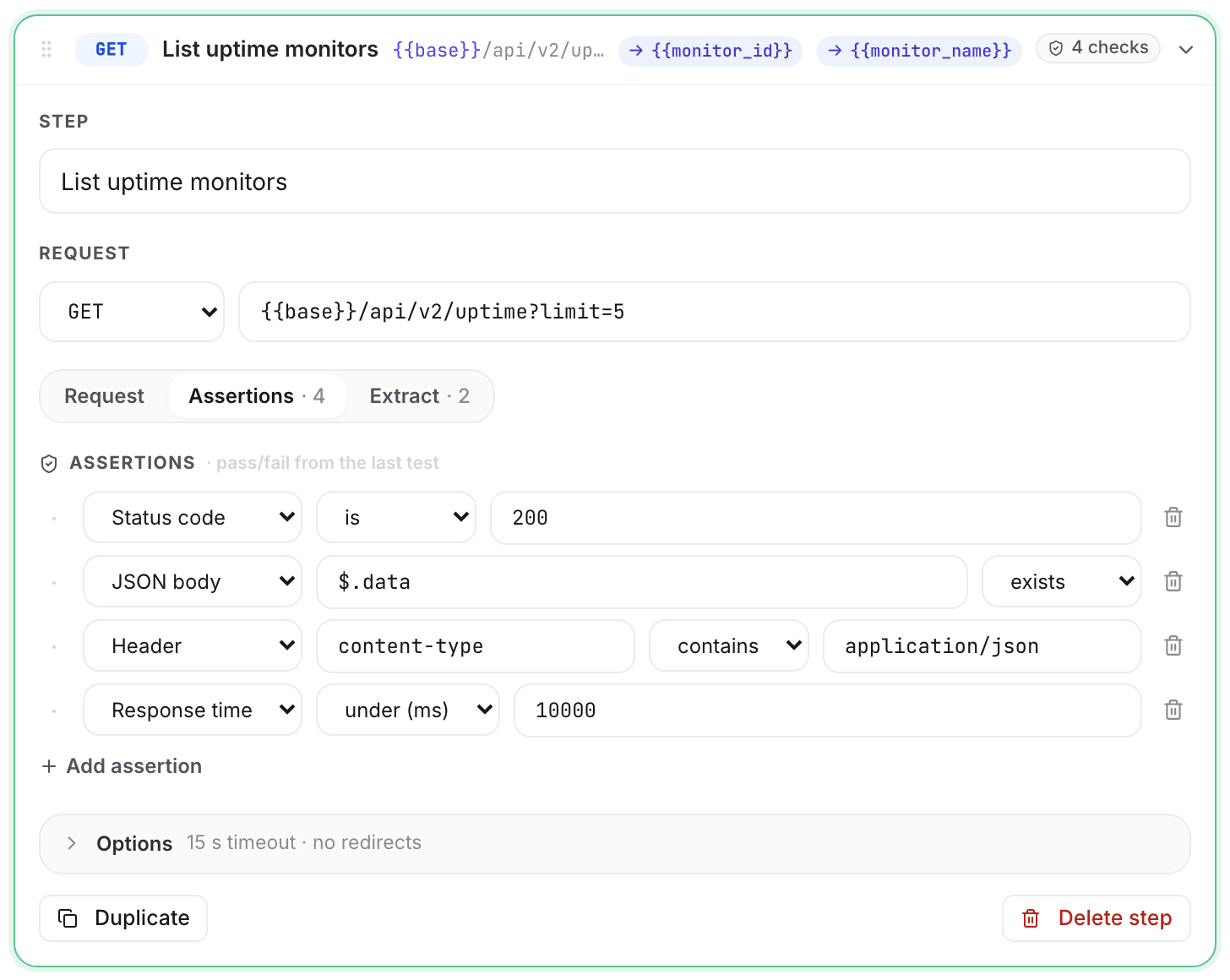Screen dimensions: 1230x980
Task: Edit the step name field
Action: click(615, 182)
